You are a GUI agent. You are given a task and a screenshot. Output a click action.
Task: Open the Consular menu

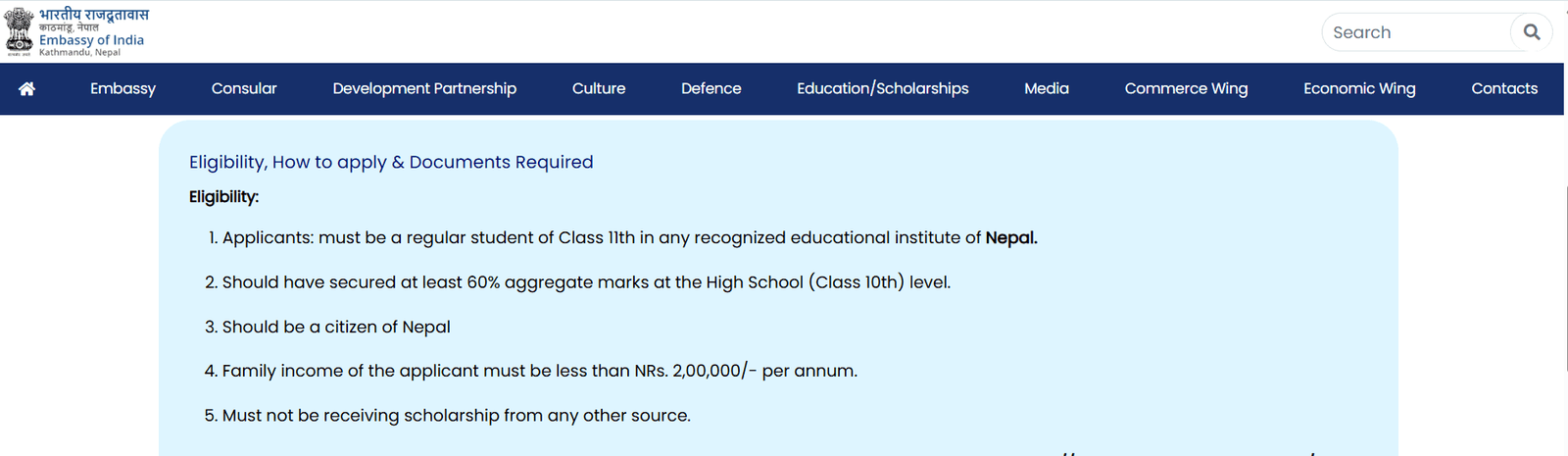tap(244, 89)
